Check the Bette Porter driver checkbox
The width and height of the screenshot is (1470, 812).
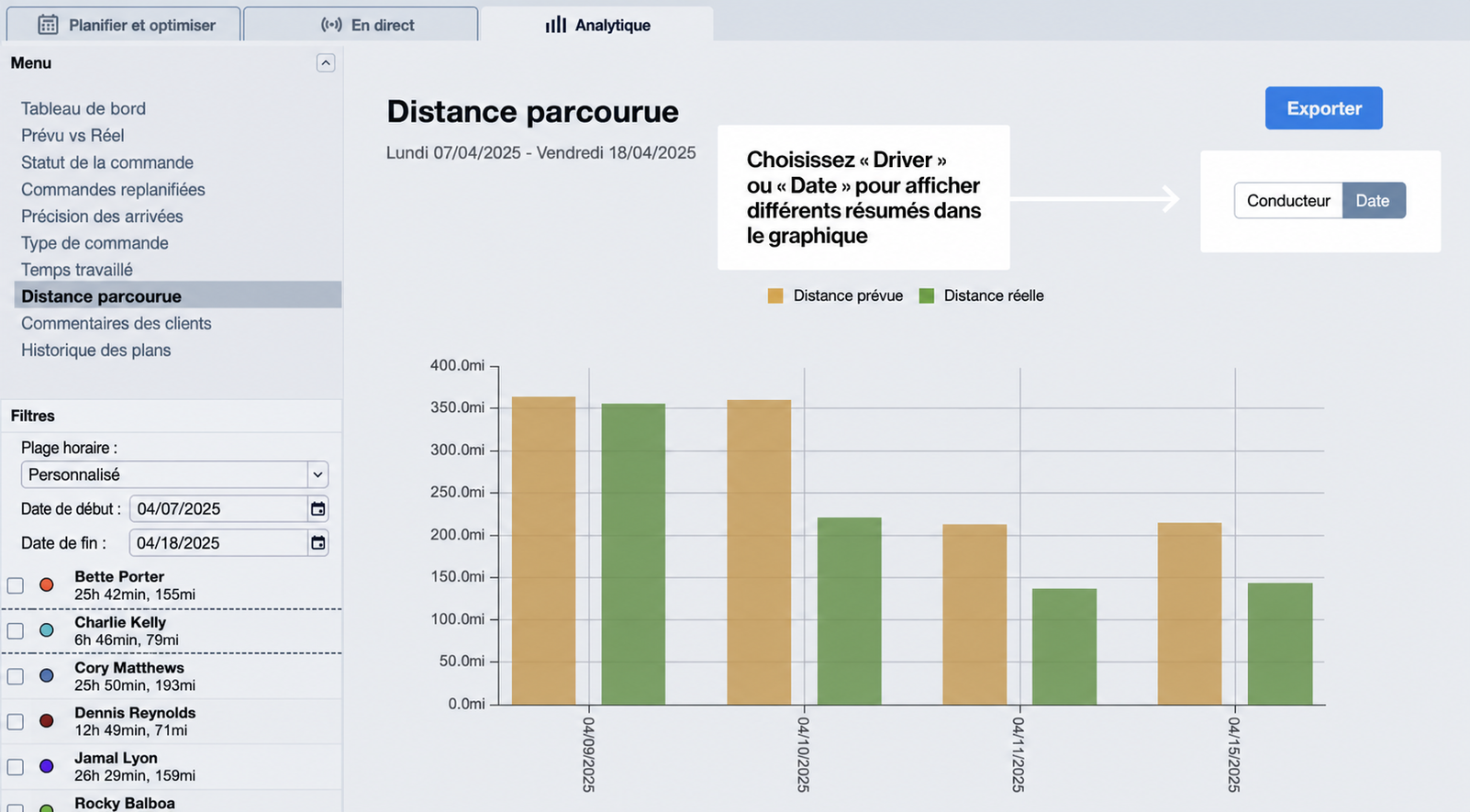[x=16, y=585]
